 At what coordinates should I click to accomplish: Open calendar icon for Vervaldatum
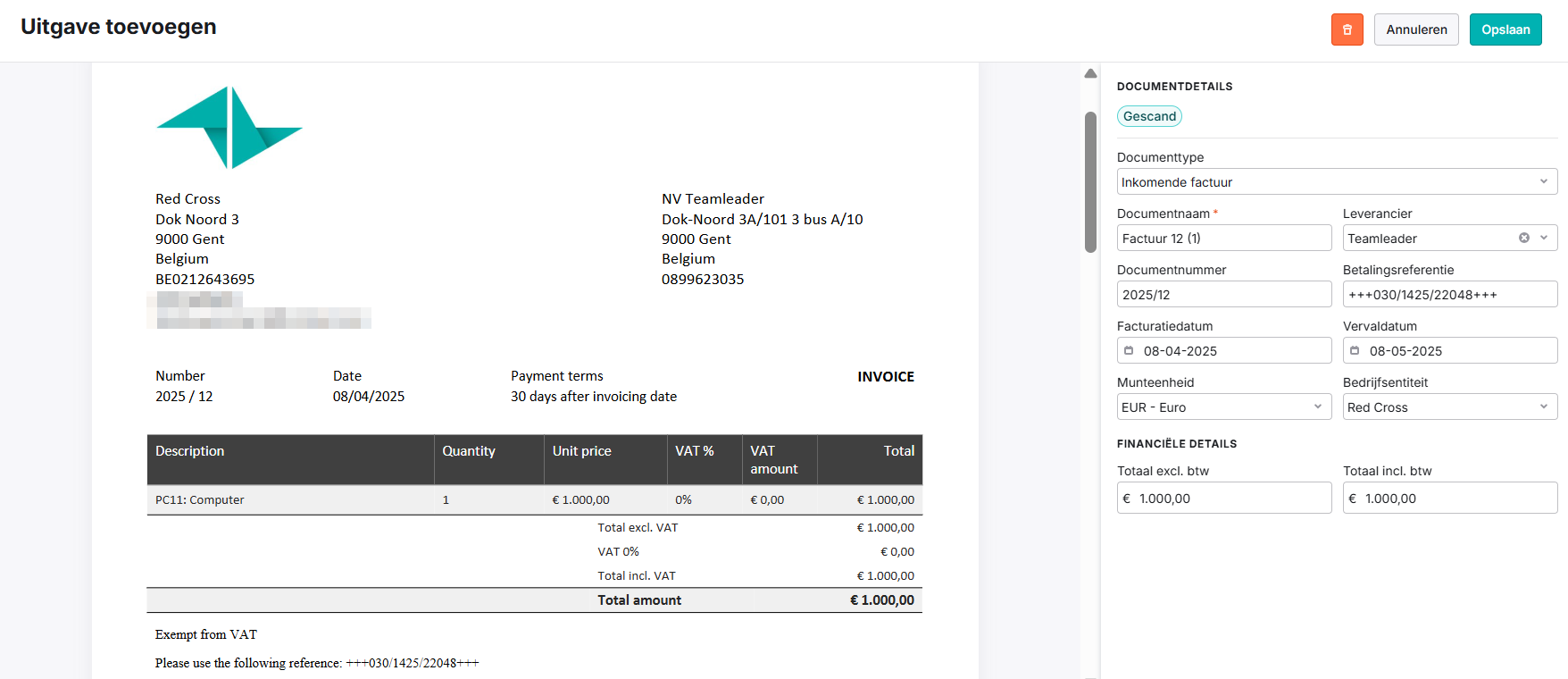point(1355,351)
